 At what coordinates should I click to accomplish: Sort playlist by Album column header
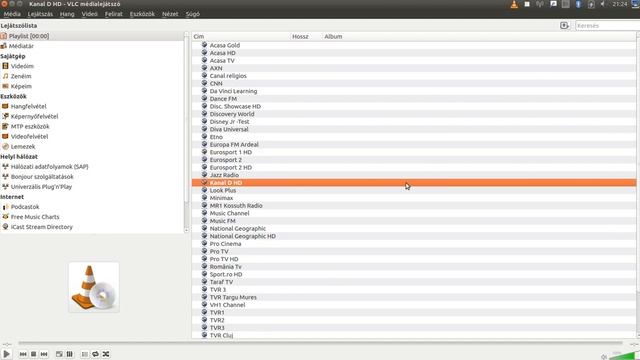click(479, 36)
